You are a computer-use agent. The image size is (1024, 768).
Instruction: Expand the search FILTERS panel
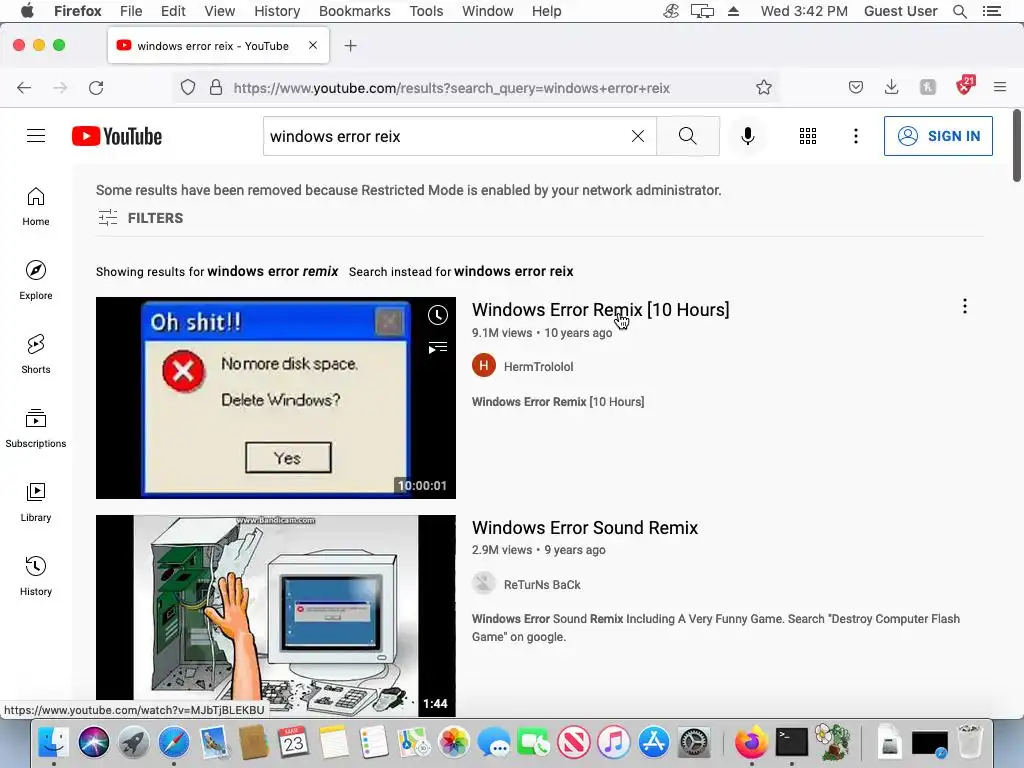pyautogui.click(x=140, y=218)
